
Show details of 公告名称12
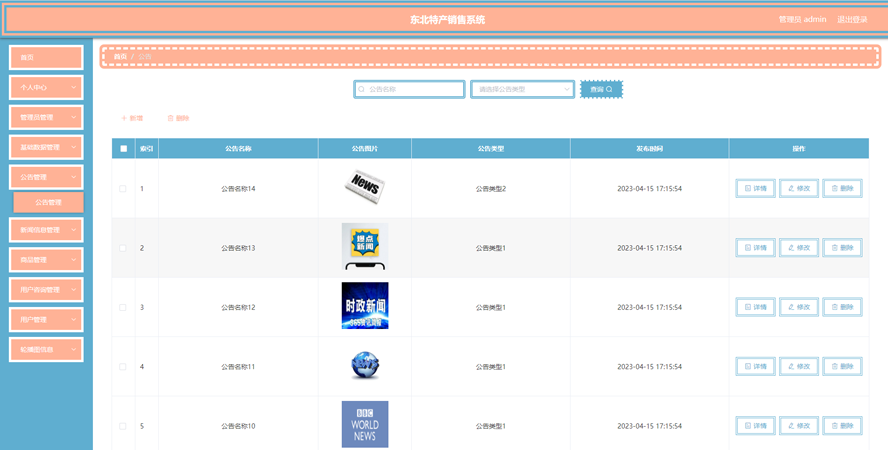coord(755,307)
